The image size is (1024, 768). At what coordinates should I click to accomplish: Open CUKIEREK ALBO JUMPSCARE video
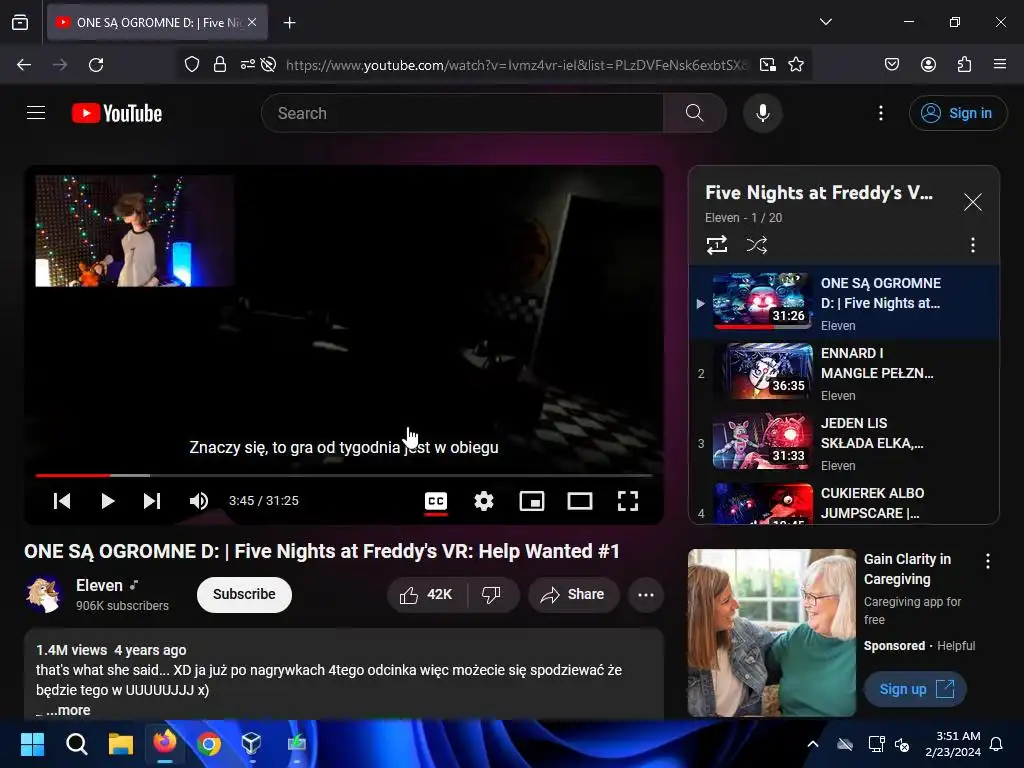tap(844, 503)
